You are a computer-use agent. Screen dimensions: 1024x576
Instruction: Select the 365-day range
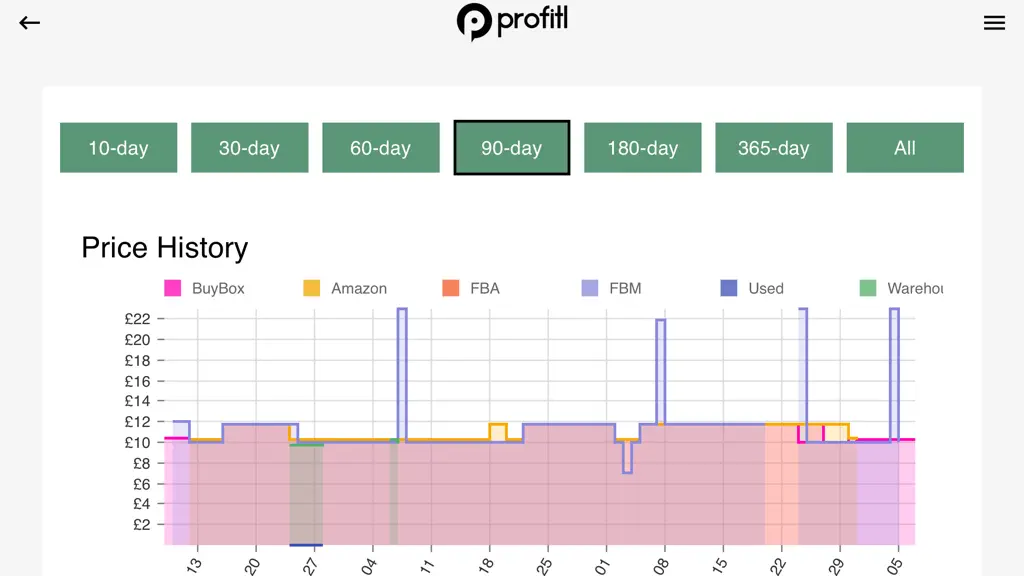(x=774, y=148)
